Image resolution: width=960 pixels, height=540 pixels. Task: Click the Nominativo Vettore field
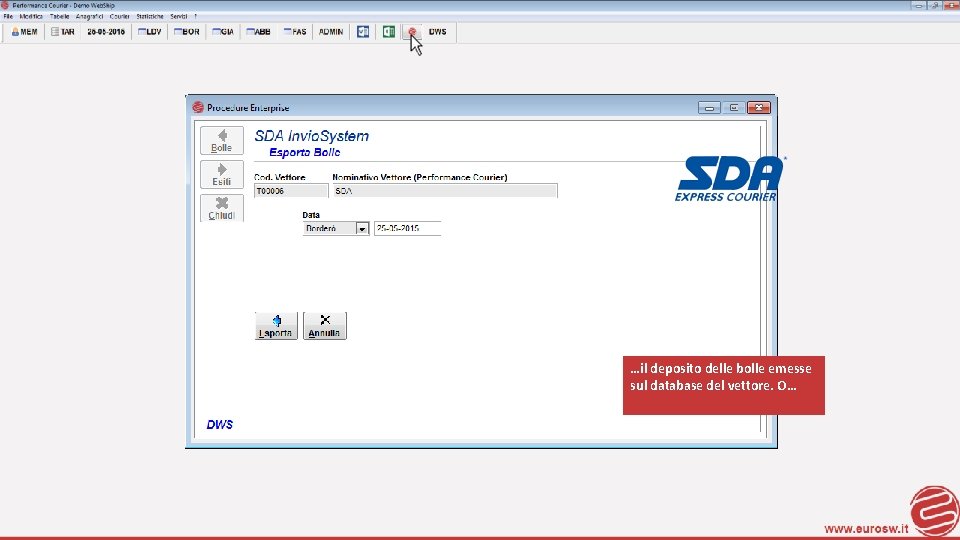[444, 191]
